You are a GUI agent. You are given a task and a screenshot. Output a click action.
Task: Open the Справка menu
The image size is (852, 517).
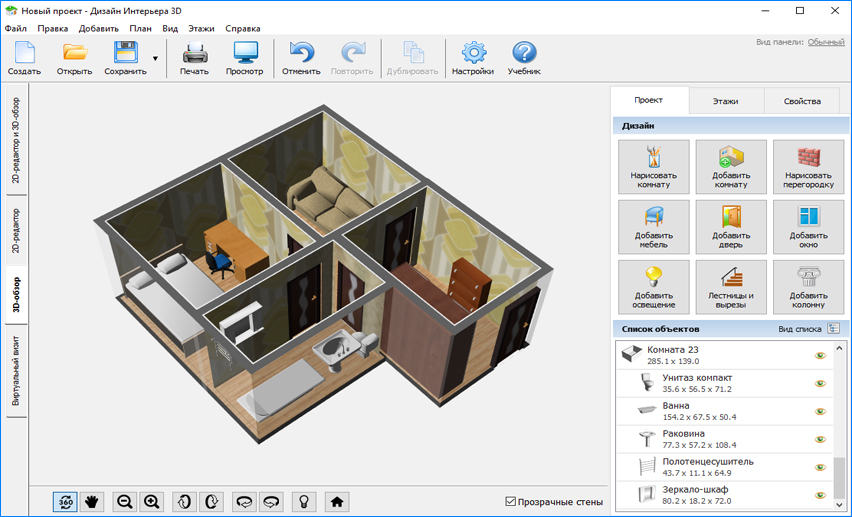[242, 28]
